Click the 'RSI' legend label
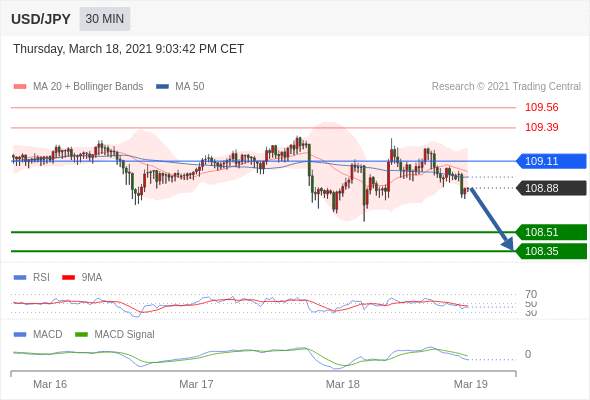Image resolution: width=590 pixels, height=400 pixels. (x=41, y=277)
